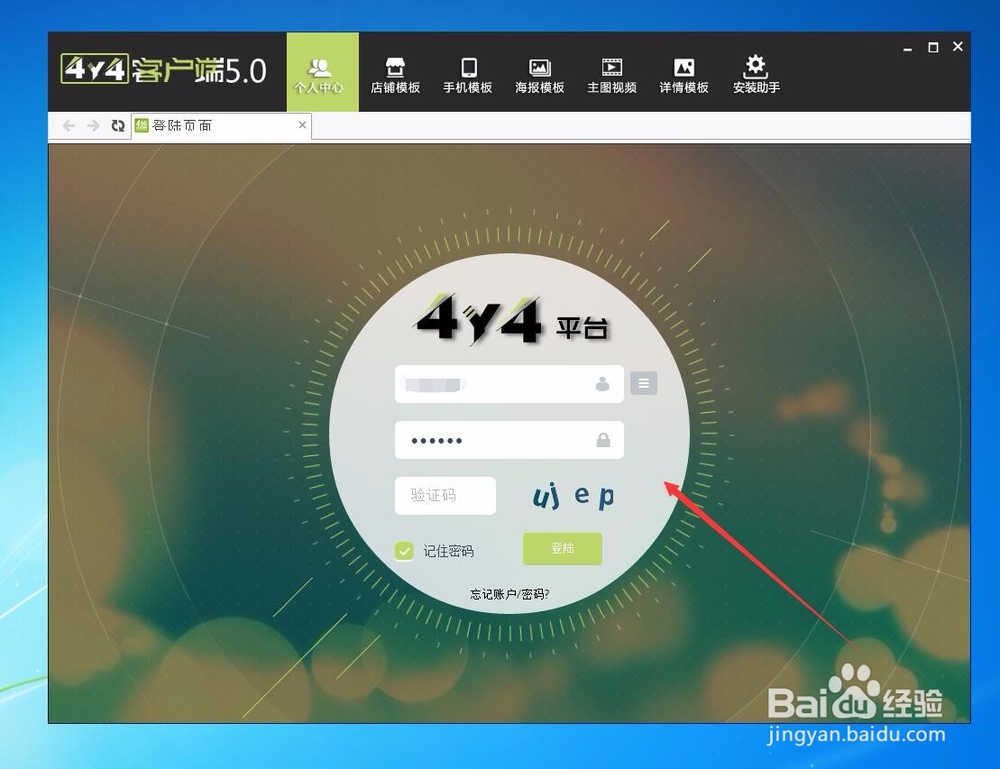This screenshot has width=1000, height=769.
Task: Click the 4y4 客户端5.0 logo
Action: coord(163,70)
